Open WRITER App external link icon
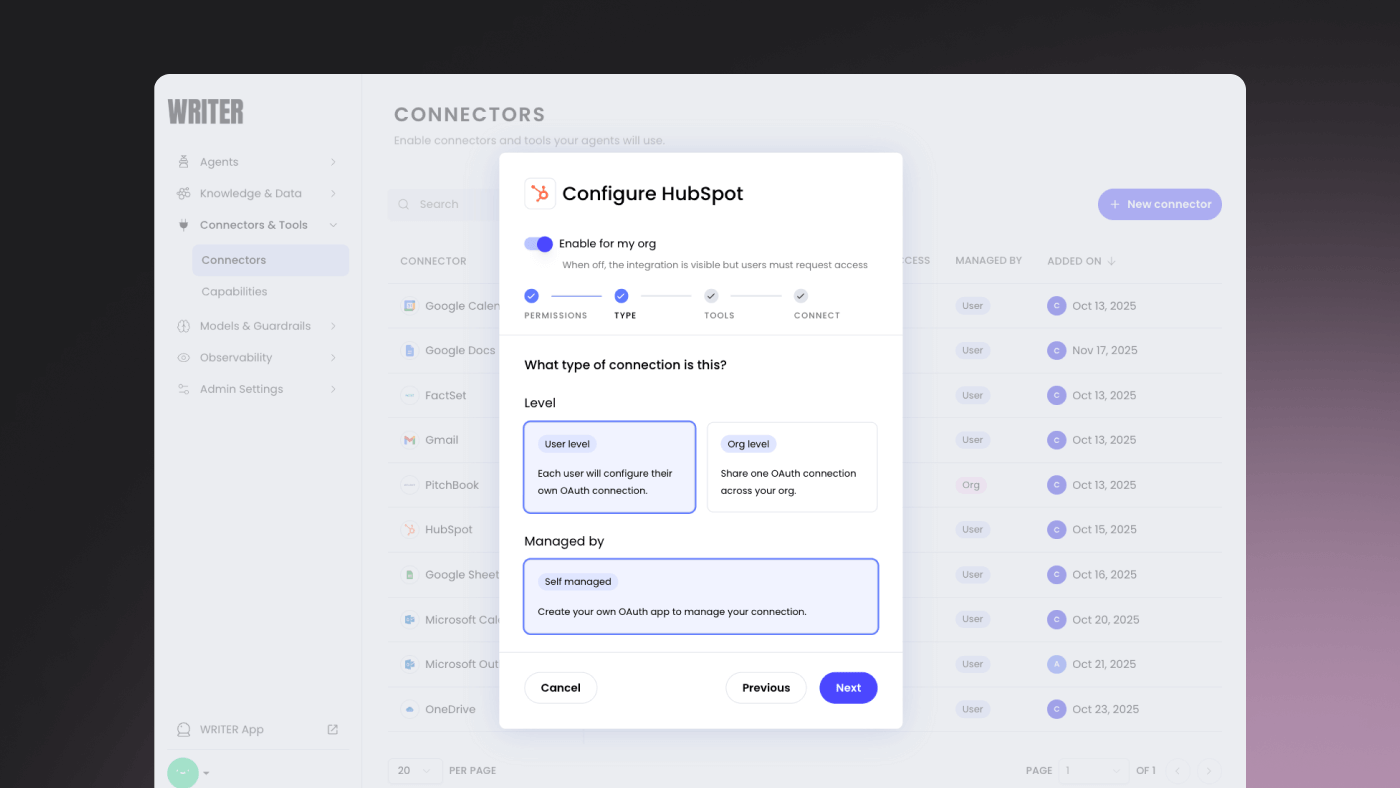Screen dimensions: 1400x788 click(x=333, y=730)
